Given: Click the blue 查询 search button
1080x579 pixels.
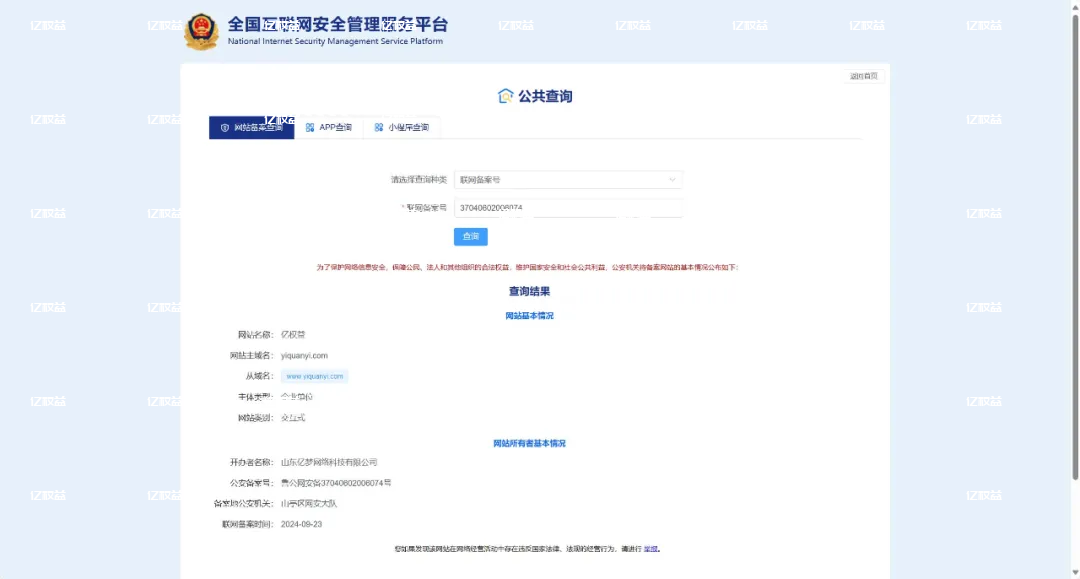Looking at the screenshot, I should pos(470,236).
